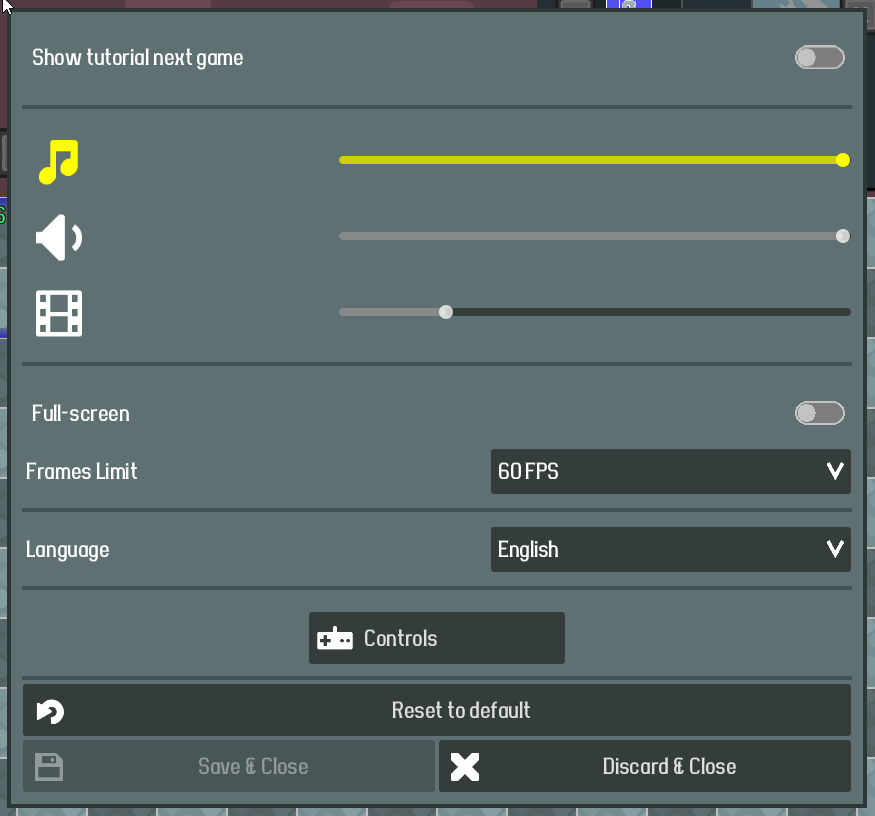
Task: Click the gamepad icon on Controls
Action: pos(335,639)
